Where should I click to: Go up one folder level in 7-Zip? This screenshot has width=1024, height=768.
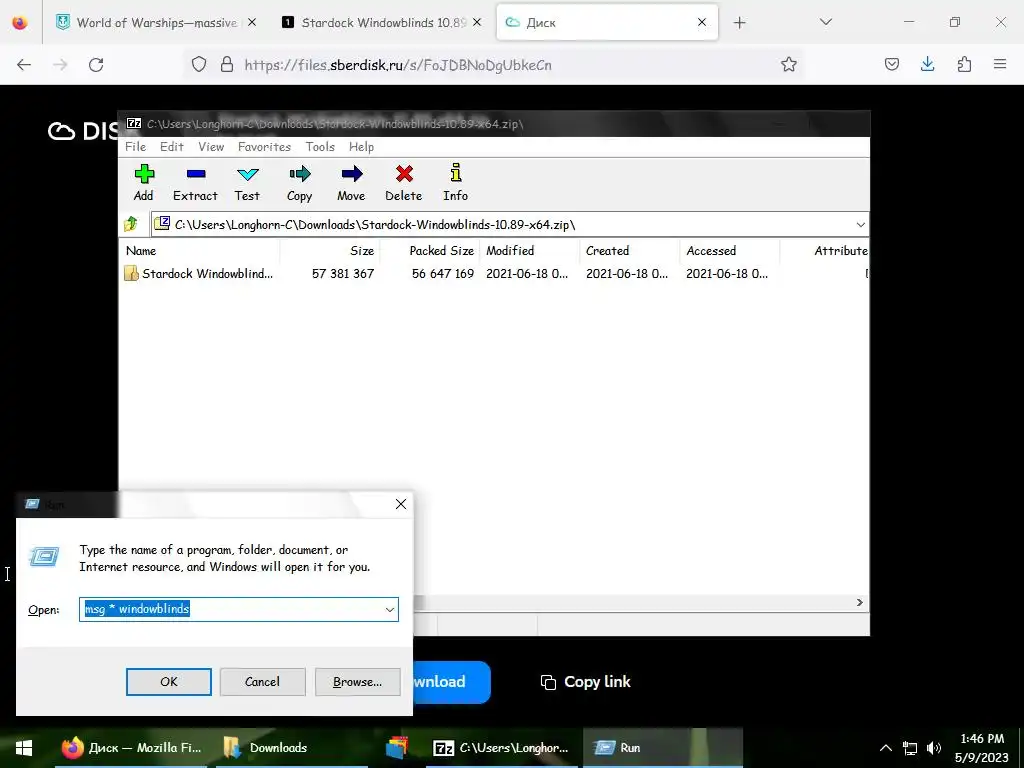(x=131, y=224)
